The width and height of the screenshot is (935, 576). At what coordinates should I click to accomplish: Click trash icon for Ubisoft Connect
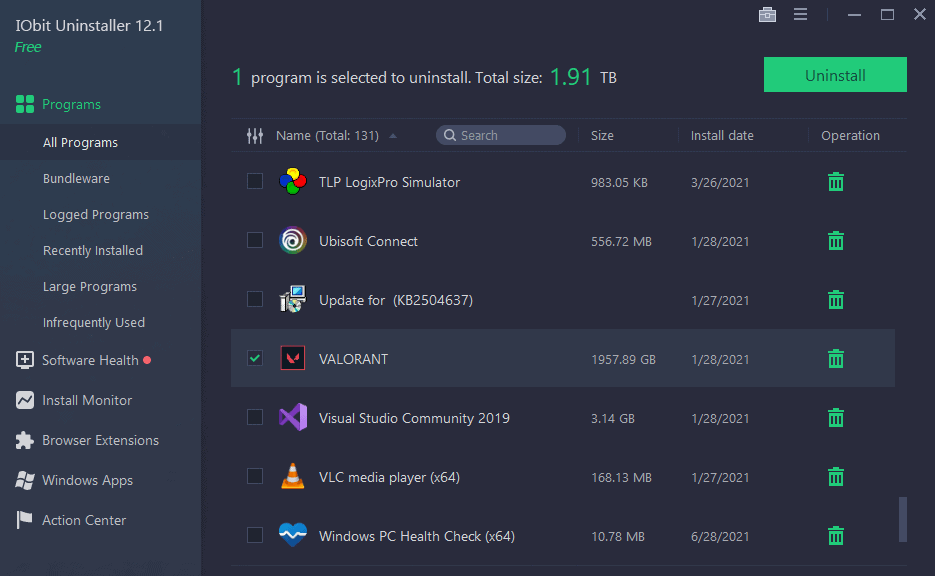(836, 241)
